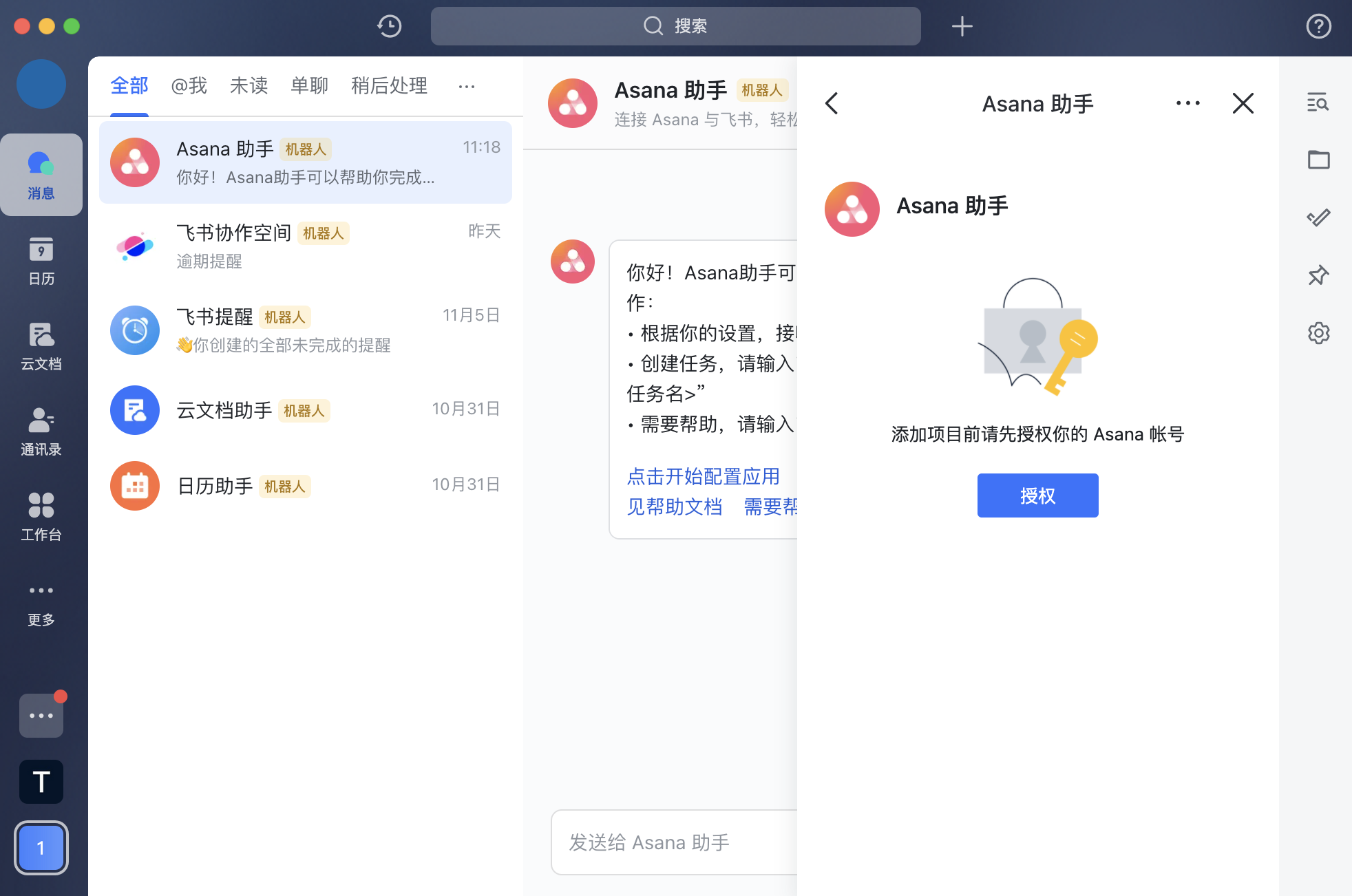Open the 点击开始配置应用 link
The width and height of the screenshot is (1352, 896).
(x=704, y=476)
